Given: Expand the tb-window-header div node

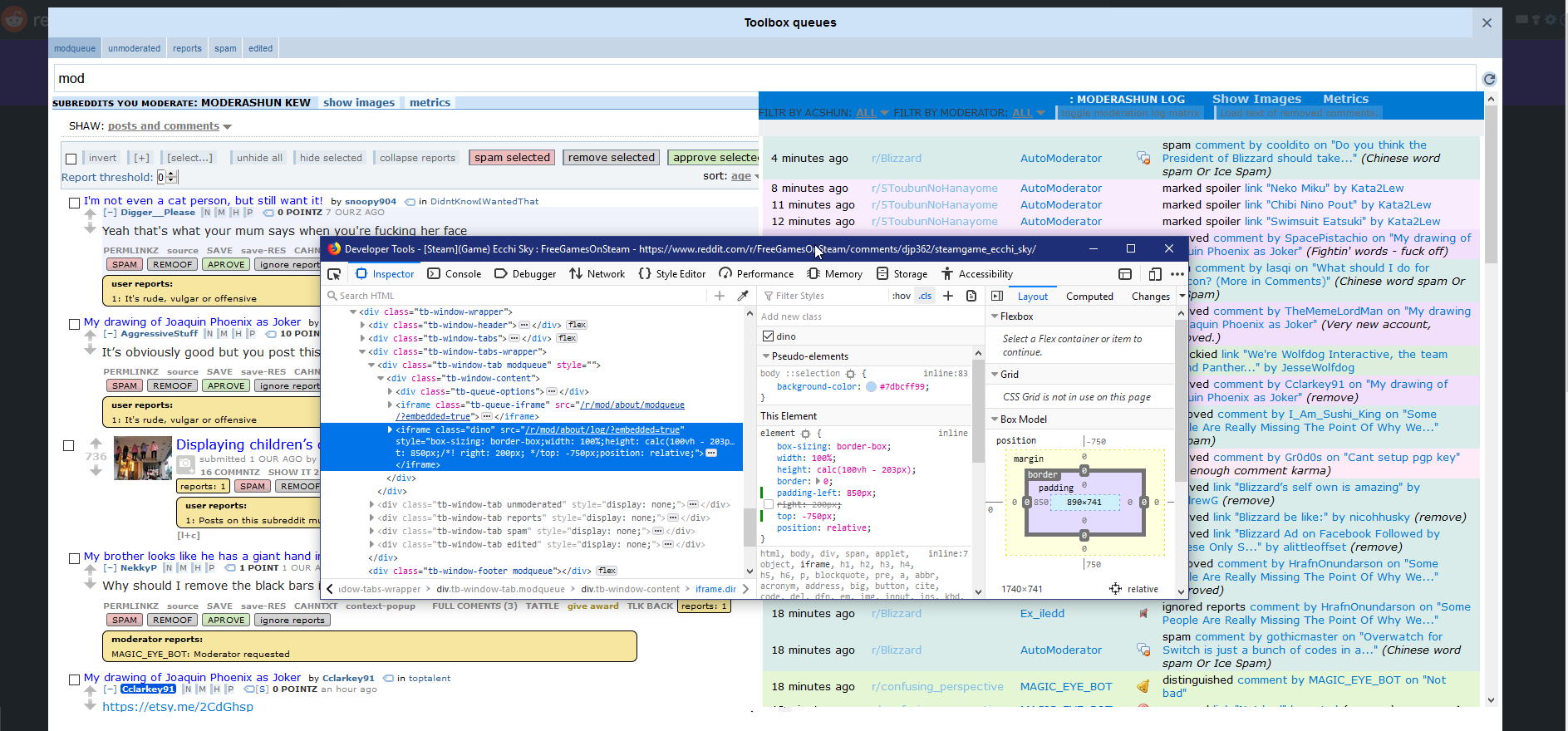Looking at the screenshot, I should 362,326.
